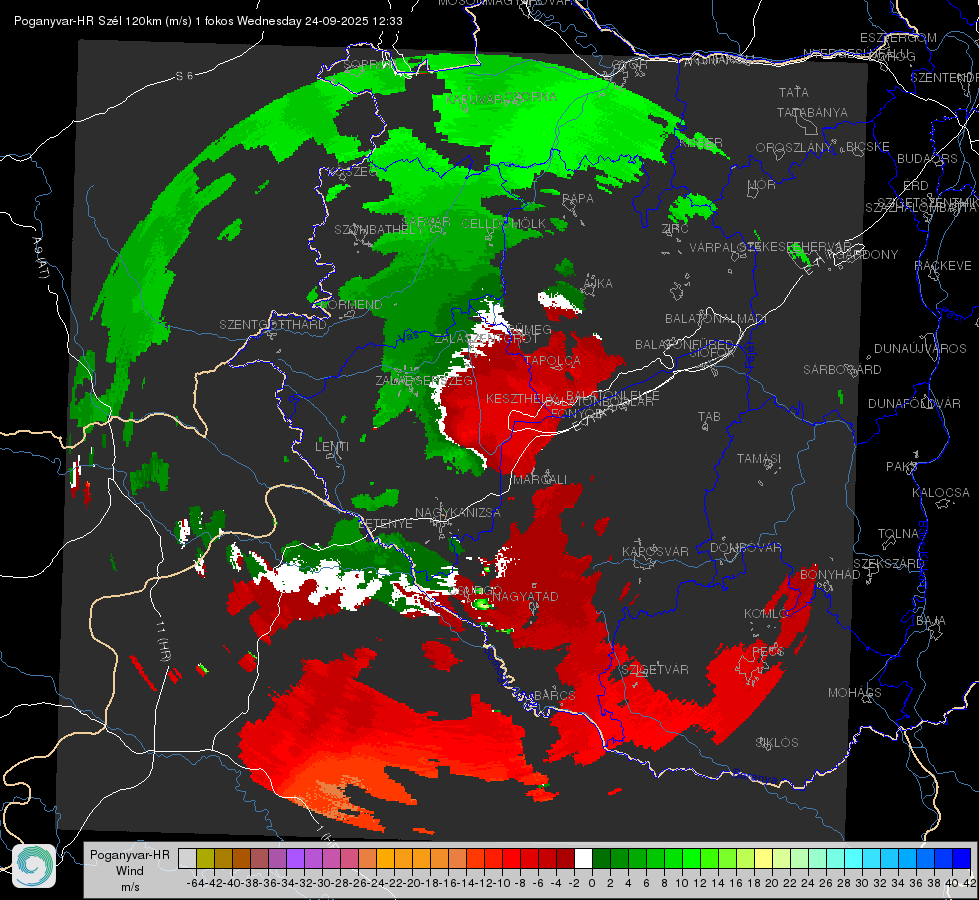The image size is (979, 900).
Task: Click the A9 (AT) road label
Action: (x=41, y=259)
